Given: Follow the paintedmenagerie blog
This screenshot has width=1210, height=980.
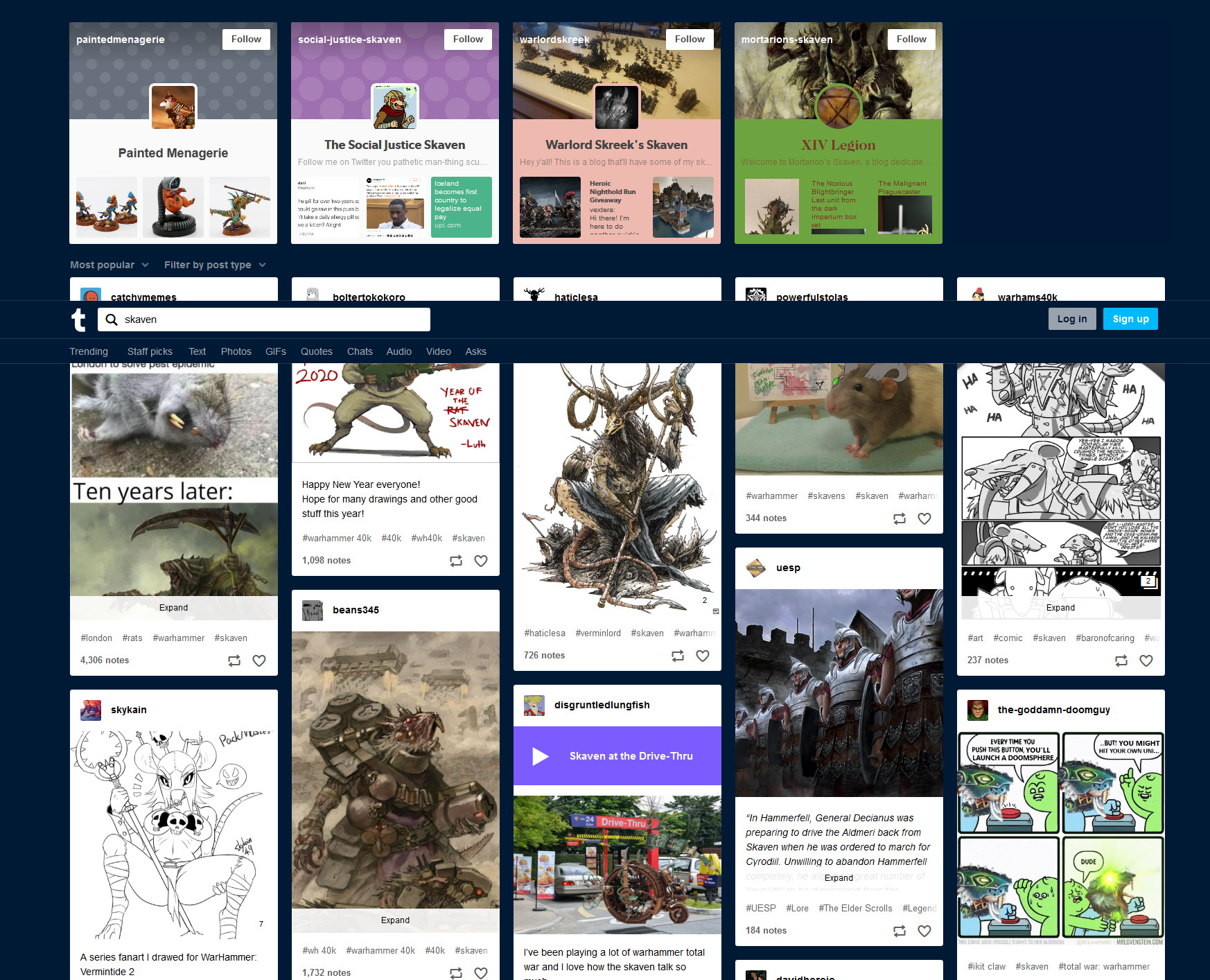Looking at the screenshot, I should [x=246, y=40].
